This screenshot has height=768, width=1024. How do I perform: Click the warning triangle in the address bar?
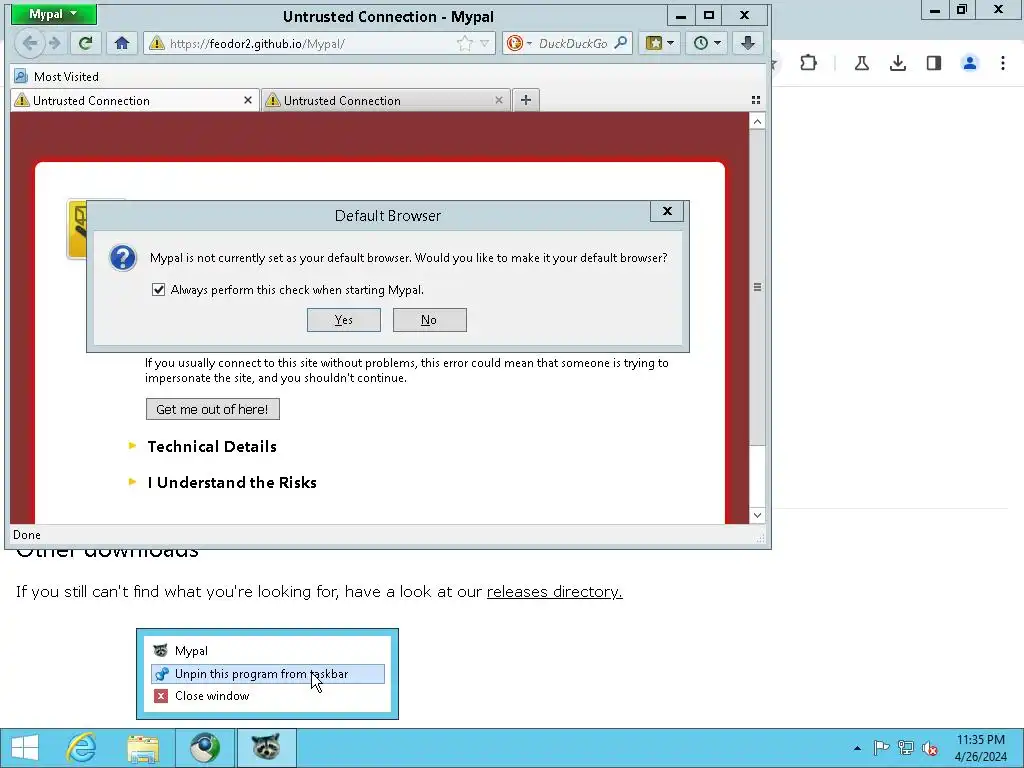pyautogui.click(x=157, y=43)
